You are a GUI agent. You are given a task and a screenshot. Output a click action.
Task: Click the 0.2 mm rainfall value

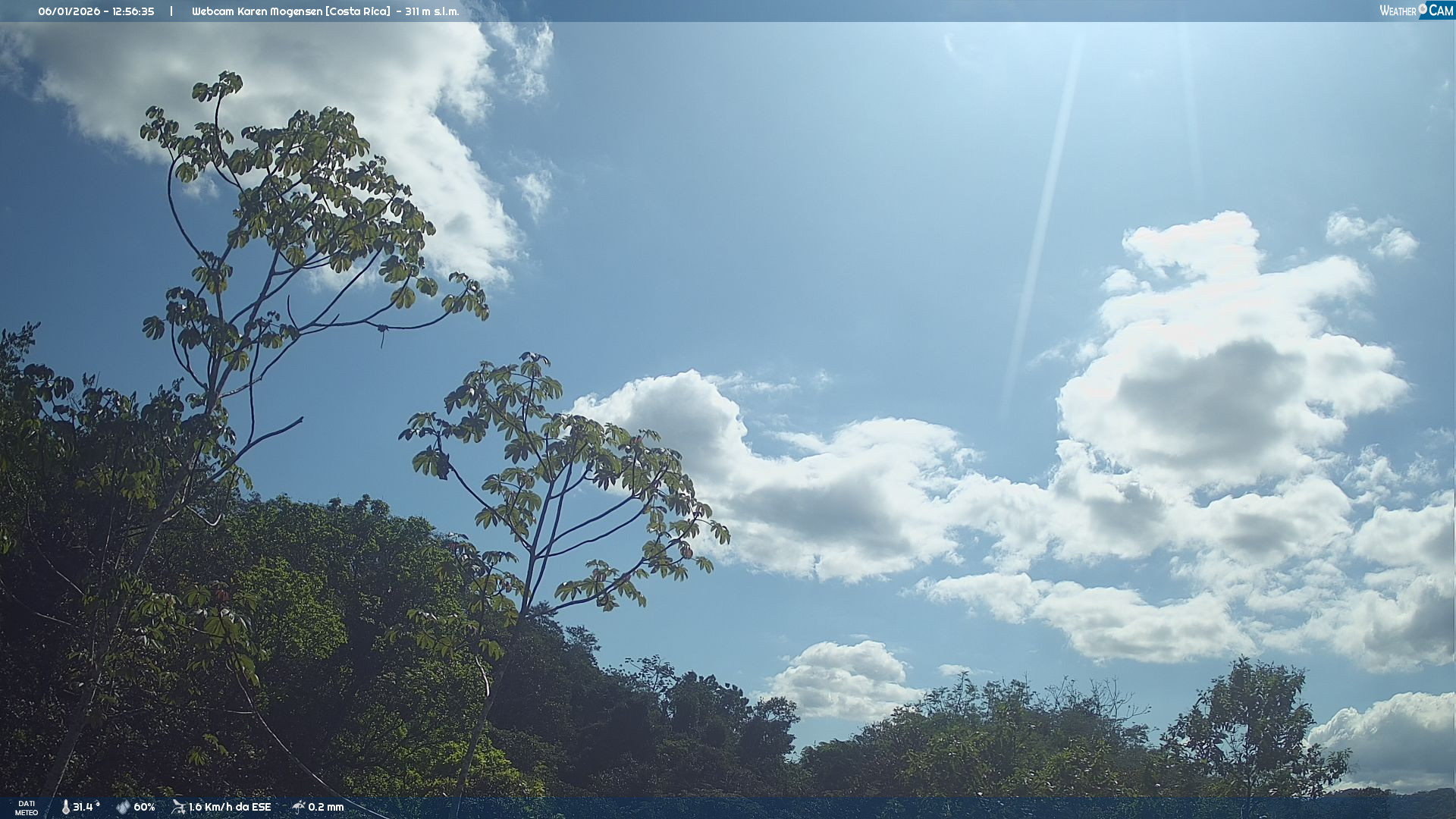pyautogui.click(x=326, y=807)
